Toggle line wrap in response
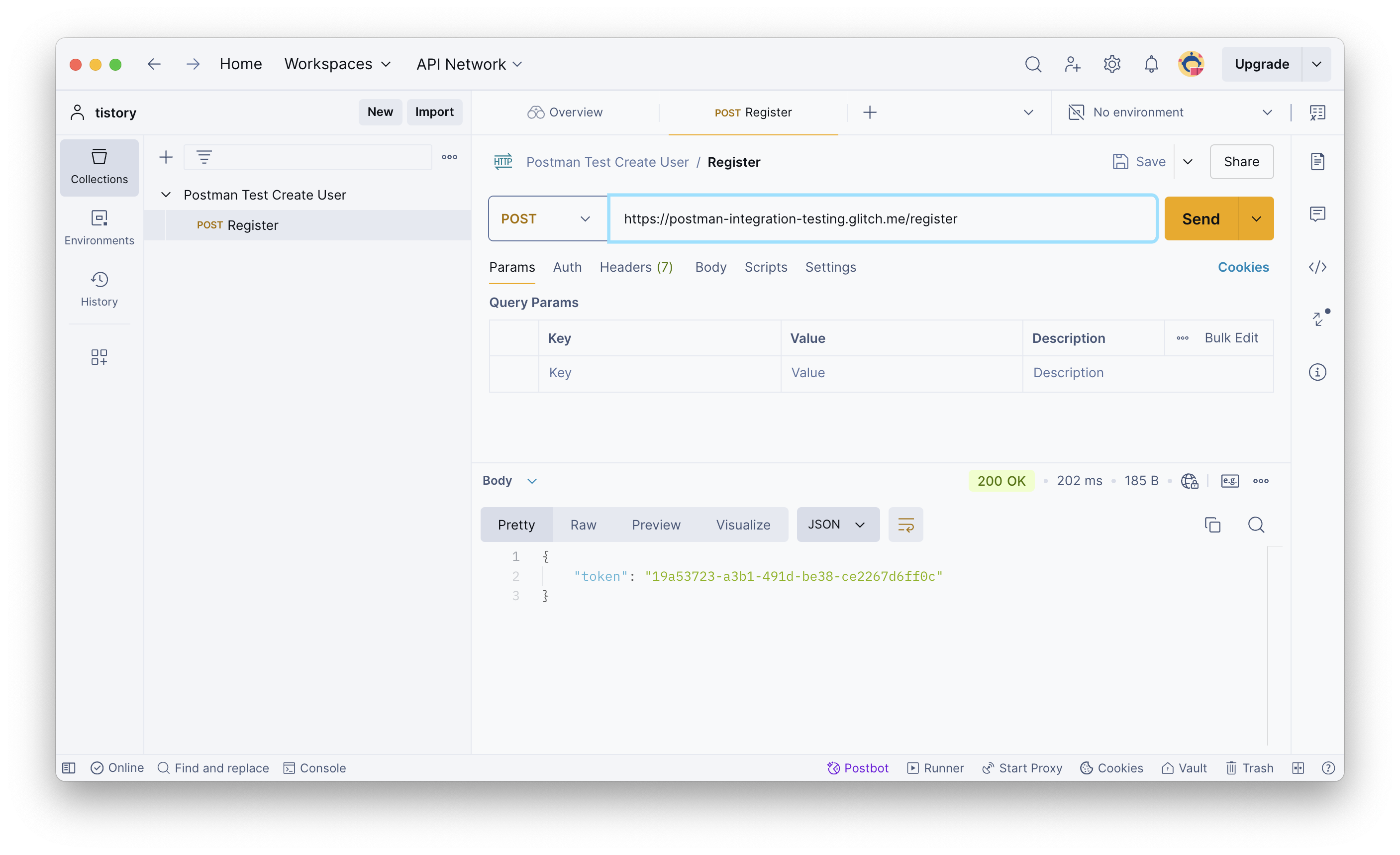 point(905,525)
